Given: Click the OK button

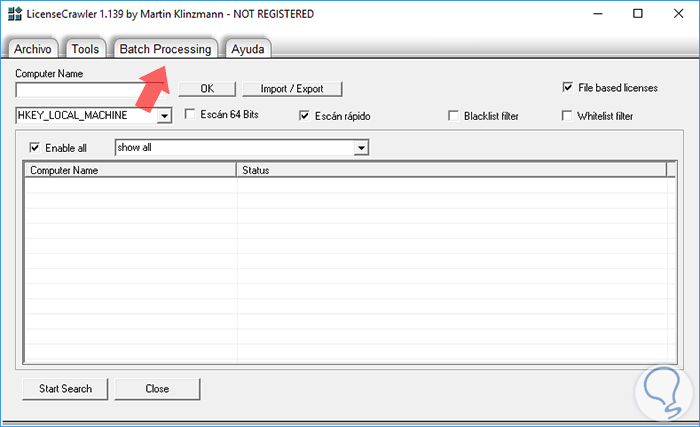Looking at the screenshot, I should pos(207,89).
